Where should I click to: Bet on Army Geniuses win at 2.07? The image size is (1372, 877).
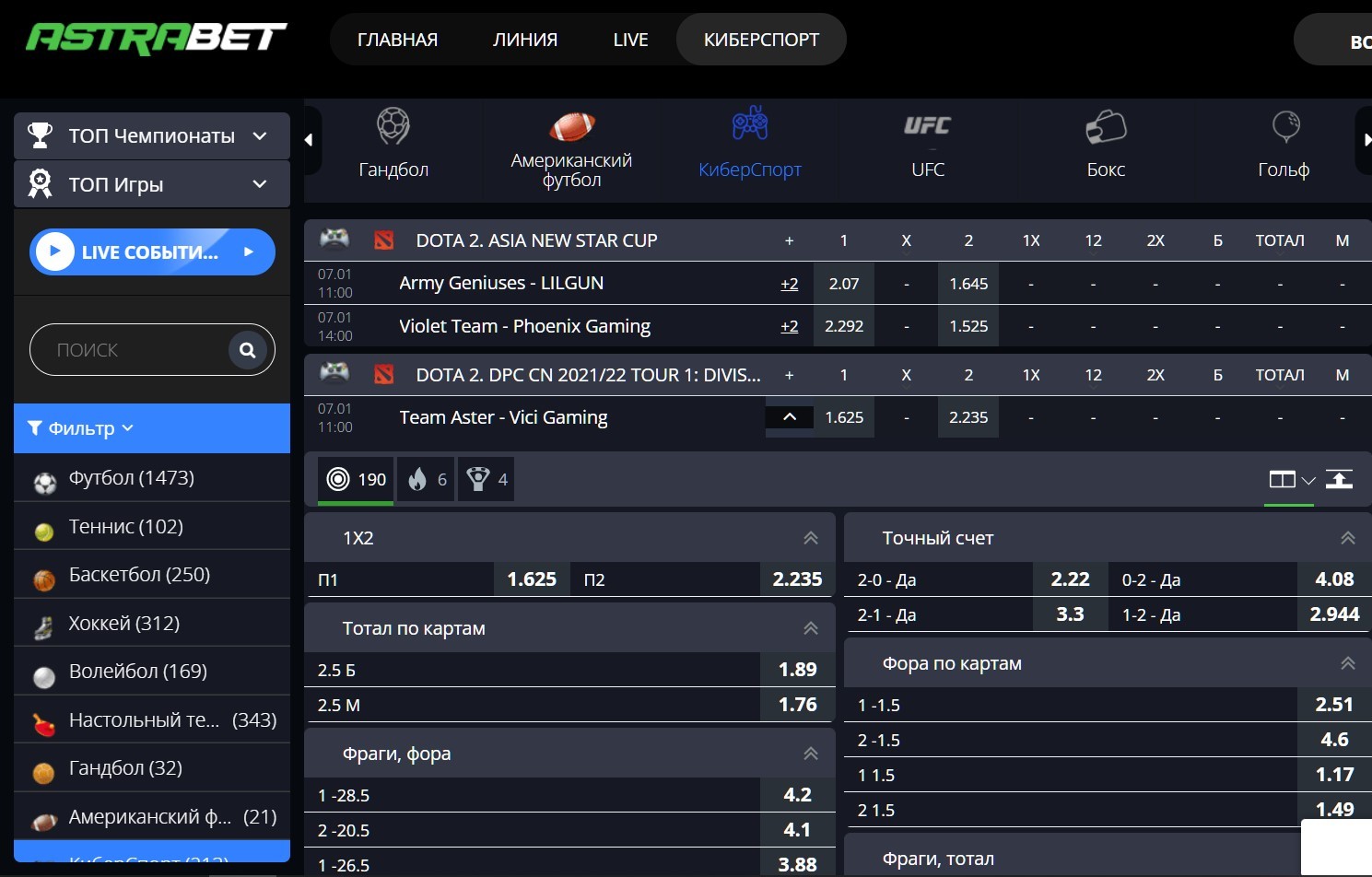click(x=844, y=284)
